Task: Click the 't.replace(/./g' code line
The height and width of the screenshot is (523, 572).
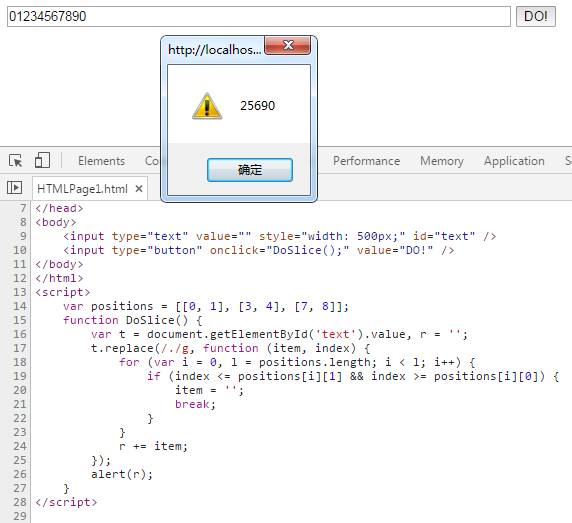Action: pyautogui.click(x=231, y=348)
